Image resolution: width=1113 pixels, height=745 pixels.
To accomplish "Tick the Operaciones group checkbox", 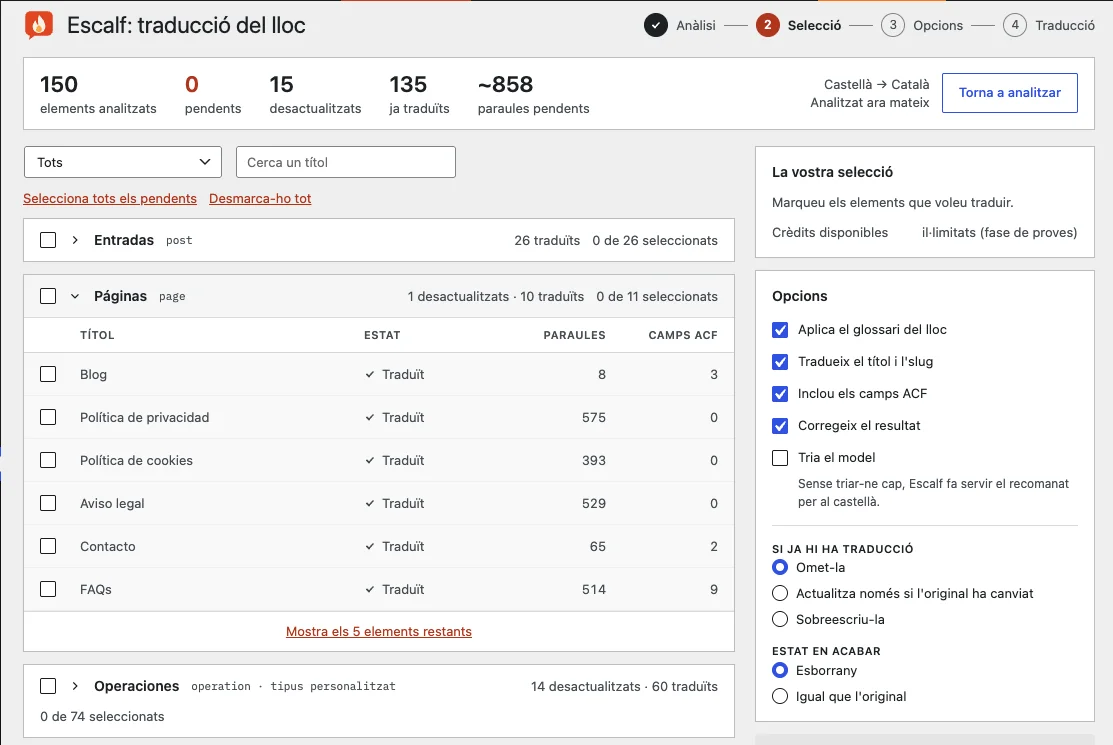I will 48,686.
